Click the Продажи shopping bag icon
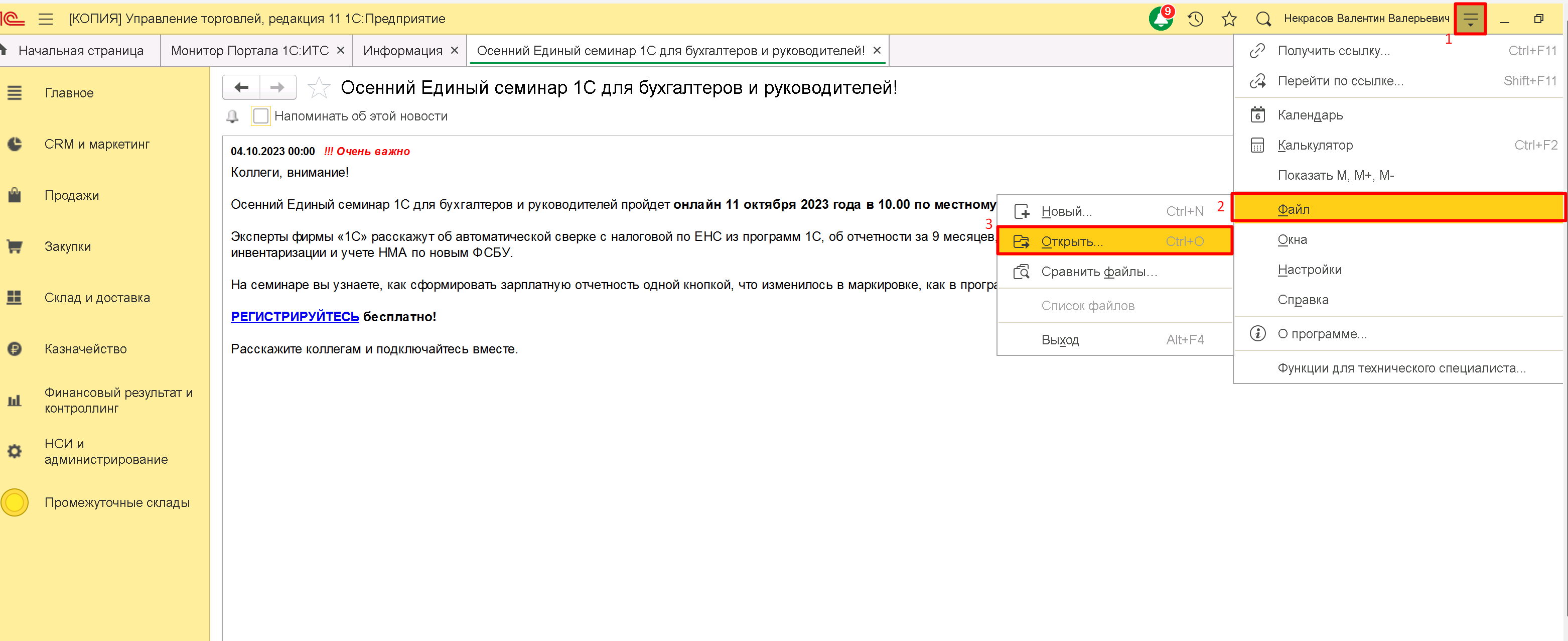Screen dimensions: 1568x641 (15, 195)
